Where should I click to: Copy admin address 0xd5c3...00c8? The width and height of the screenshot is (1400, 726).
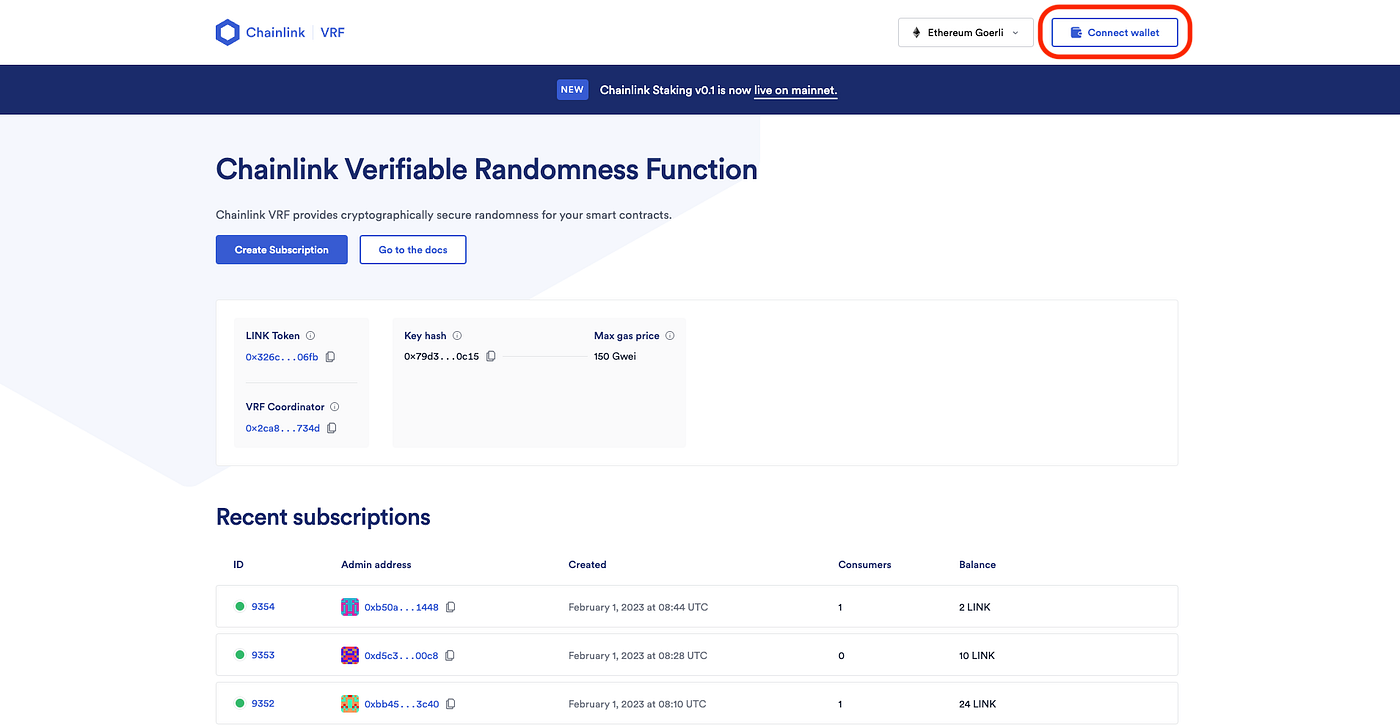pyautogui.click(x=450, y=656)
